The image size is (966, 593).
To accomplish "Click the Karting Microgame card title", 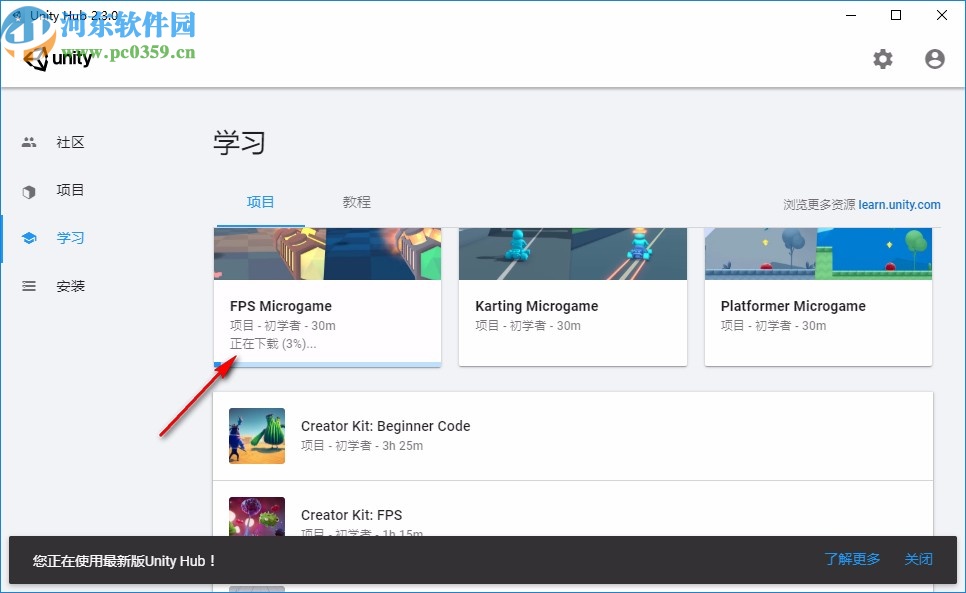I will pos(537,306).
